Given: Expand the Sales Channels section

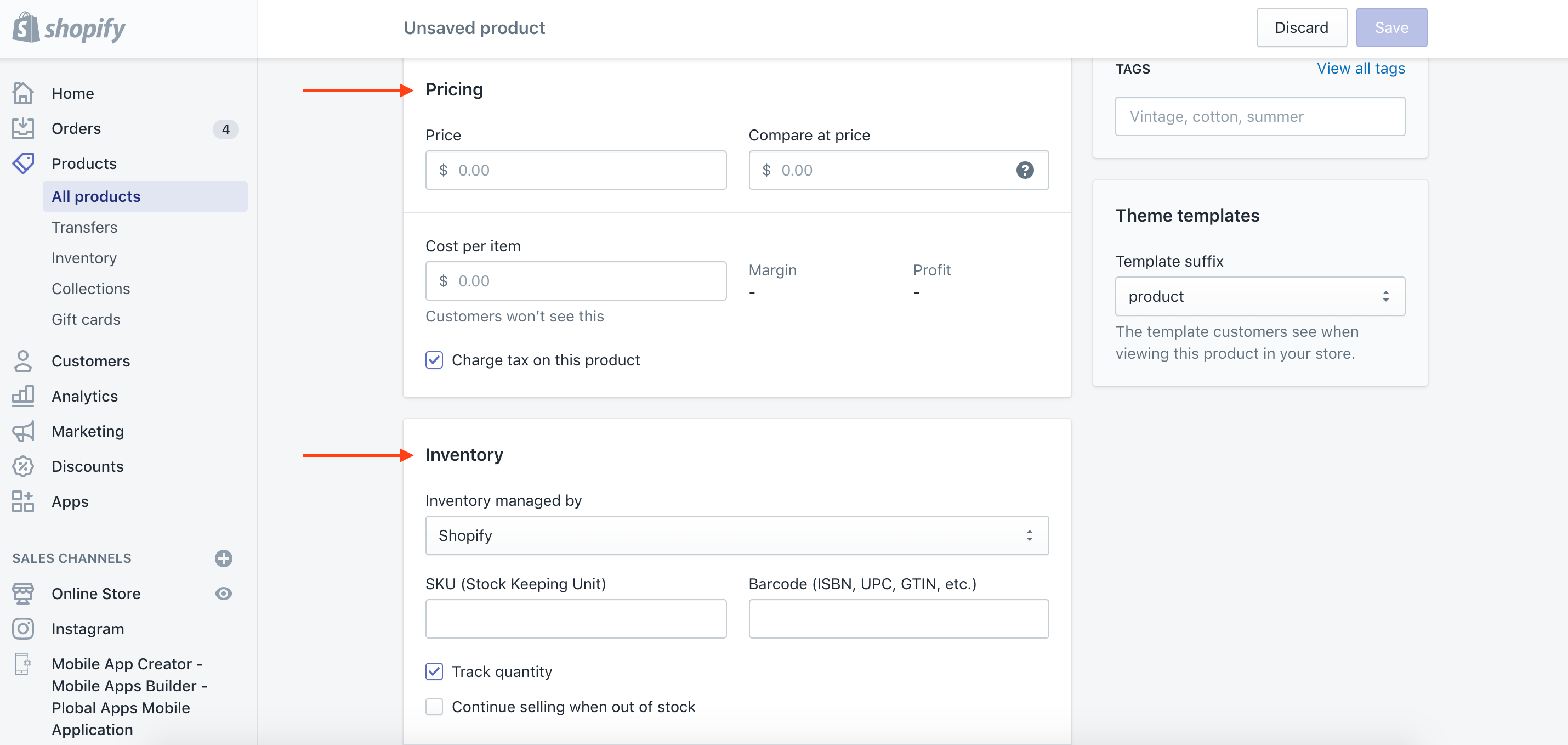Looking at the screenshot, I should click(224, 558).
